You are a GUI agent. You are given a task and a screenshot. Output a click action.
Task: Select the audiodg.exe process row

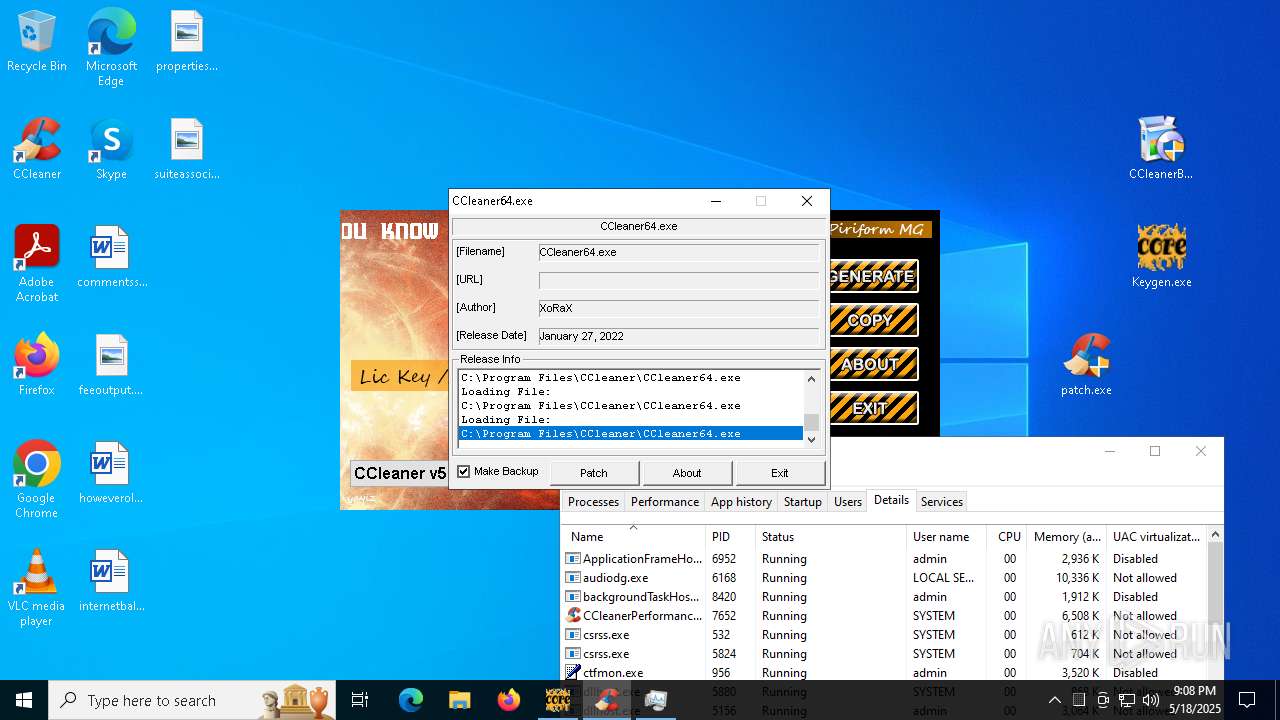coord(885,578)
